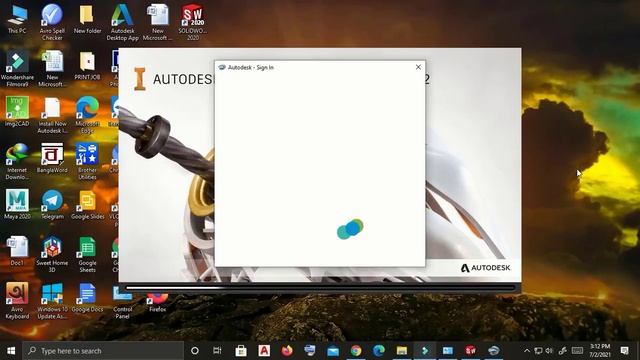Click the Windows Start button
Image resolution: width=640 pixels, height=360 pixels.
[x=11, y=351]
